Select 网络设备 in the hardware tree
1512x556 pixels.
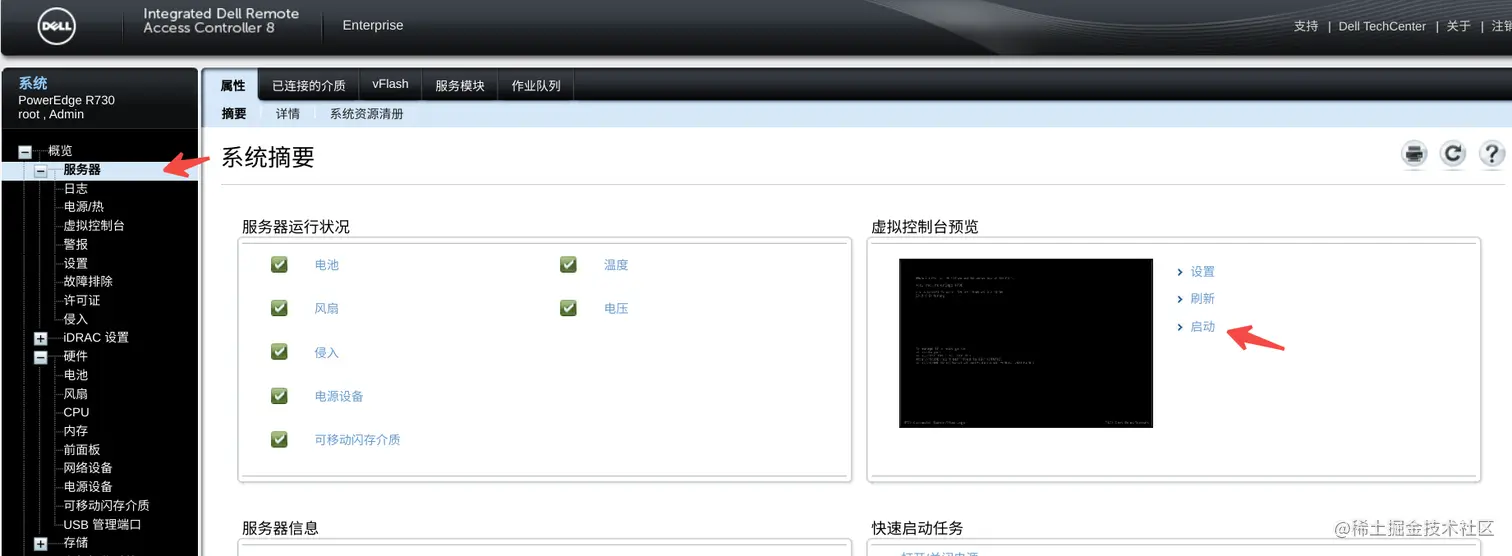click(88, 469)
